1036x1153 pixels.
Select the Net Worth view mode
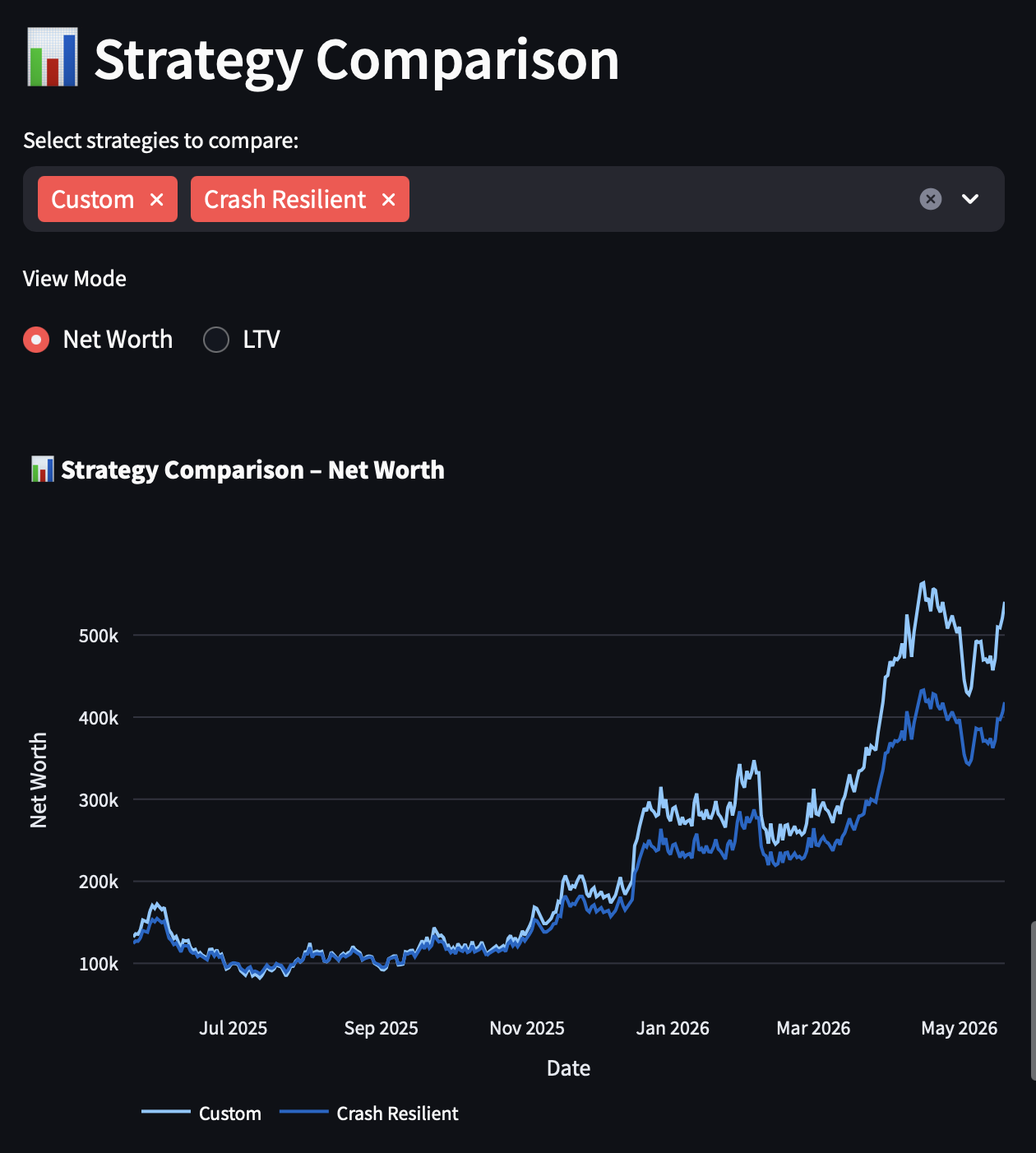tap(36, 340)
